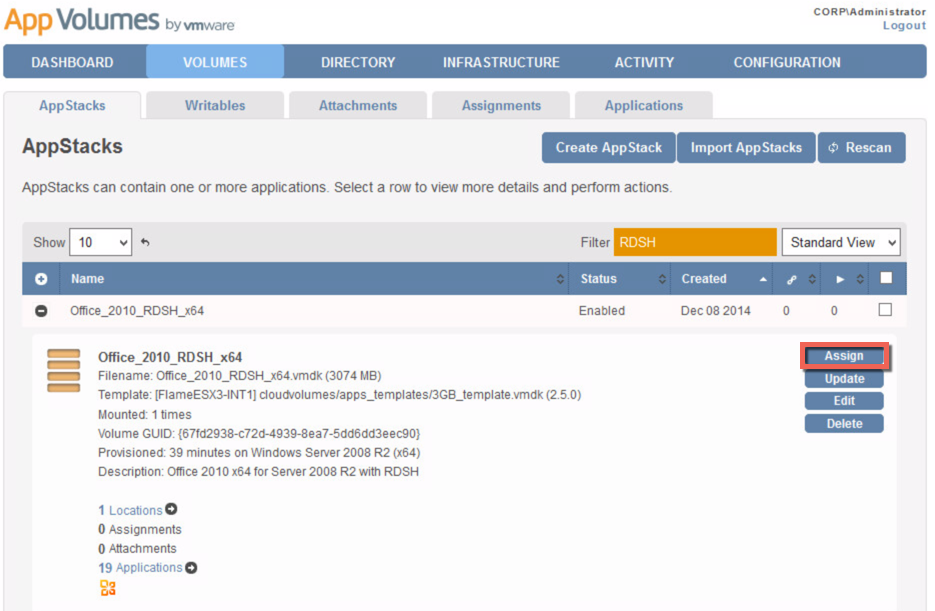Viewport: 935px width, 611px height.
Task: Click the Create AppStack button
Action: coord(609,147)
